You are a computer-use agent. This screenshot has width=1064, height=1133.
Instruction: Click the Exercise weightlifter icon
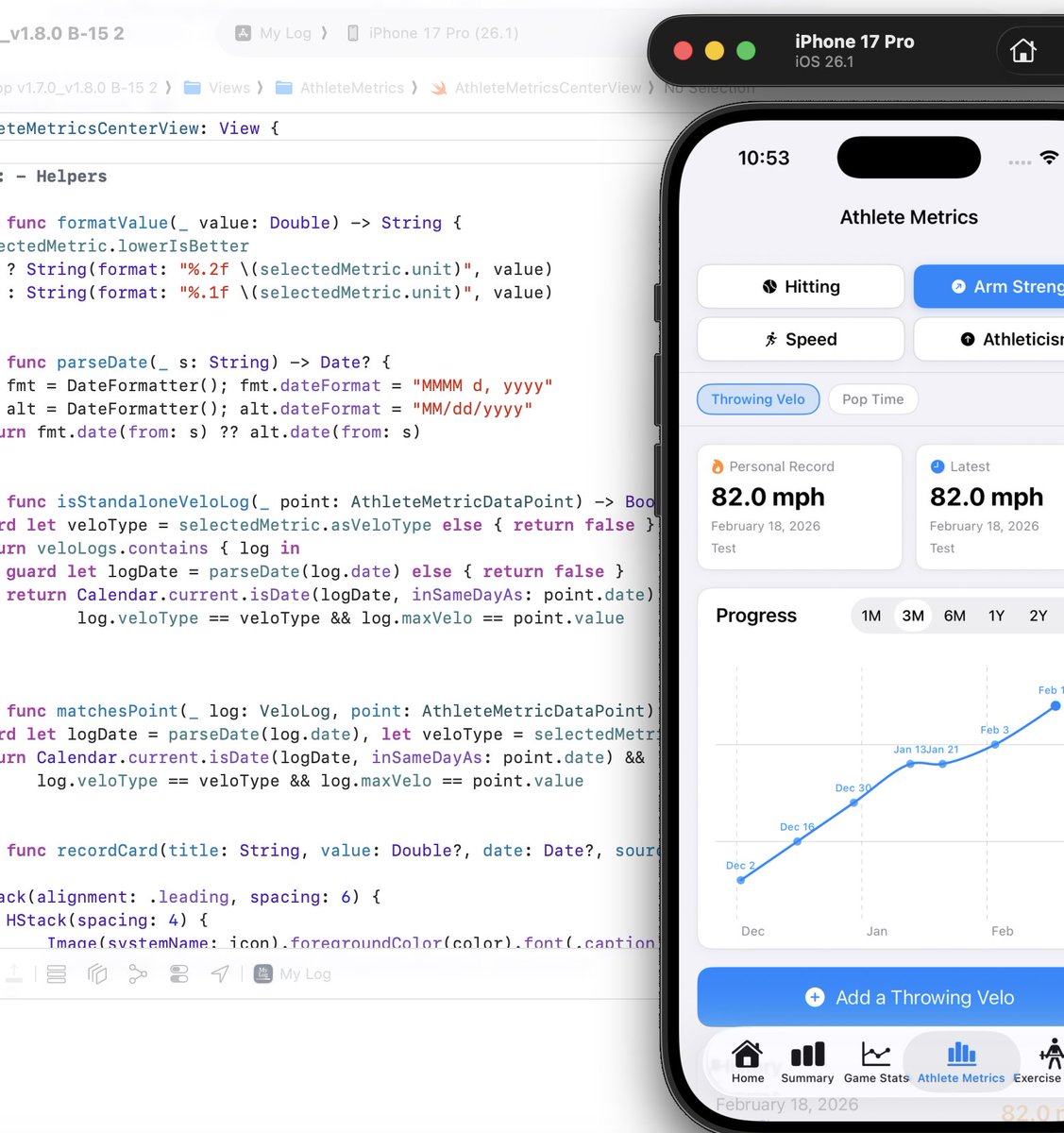pyautogui.click(x=1051, y=1053)
